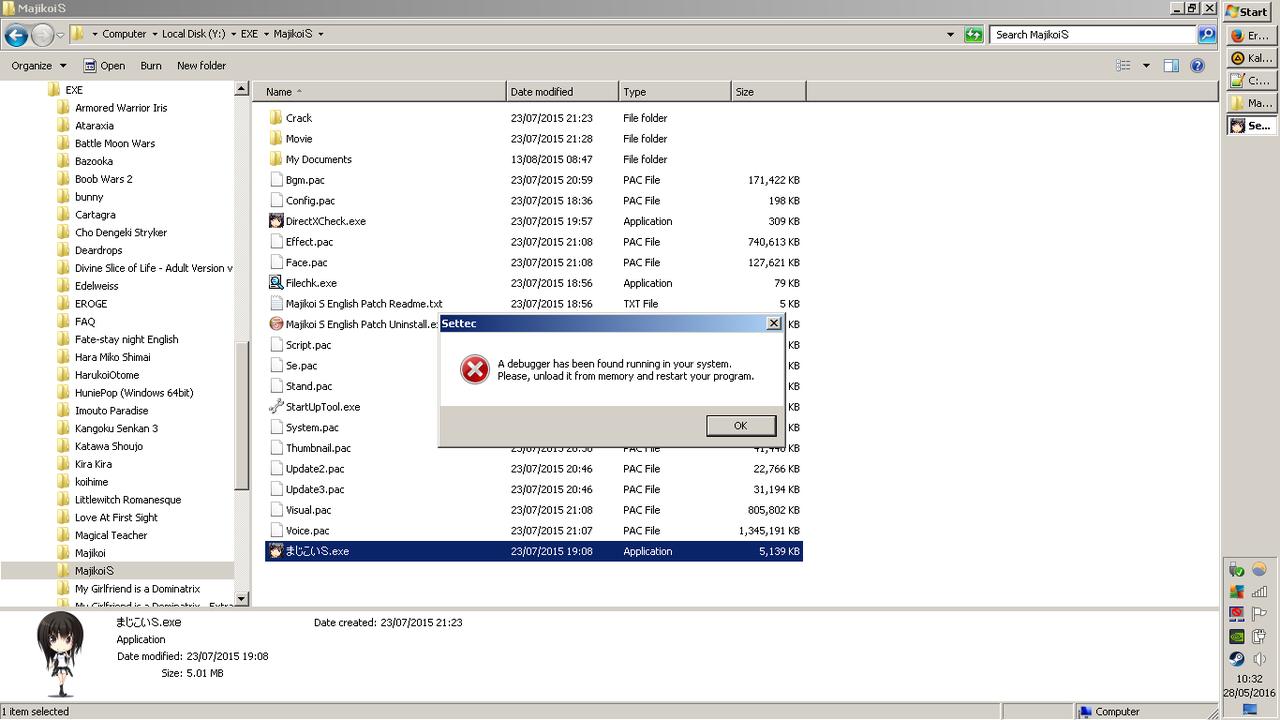Click the NVIDIA tray icon

click(1237, 636)
